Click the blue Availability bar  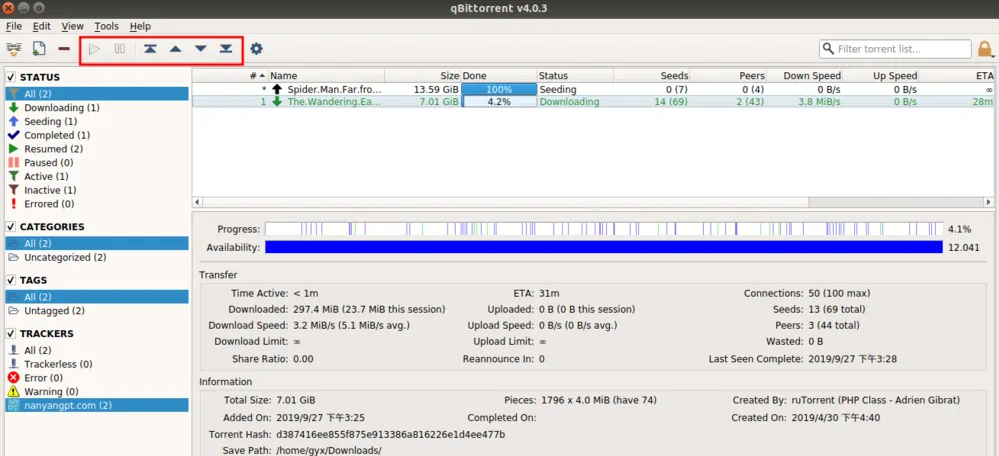click(x=603, y=247)
